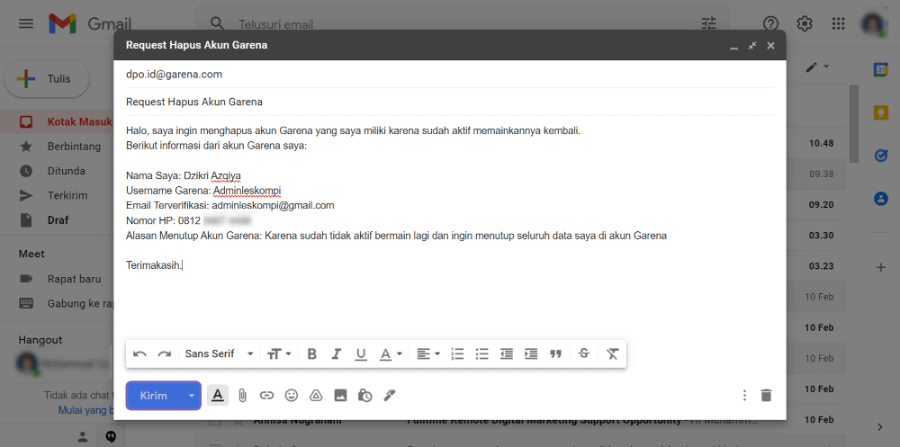The width and height of the screenshot is (900, 447).
Task: Open the account profile picture
Action: click(874, 24)
